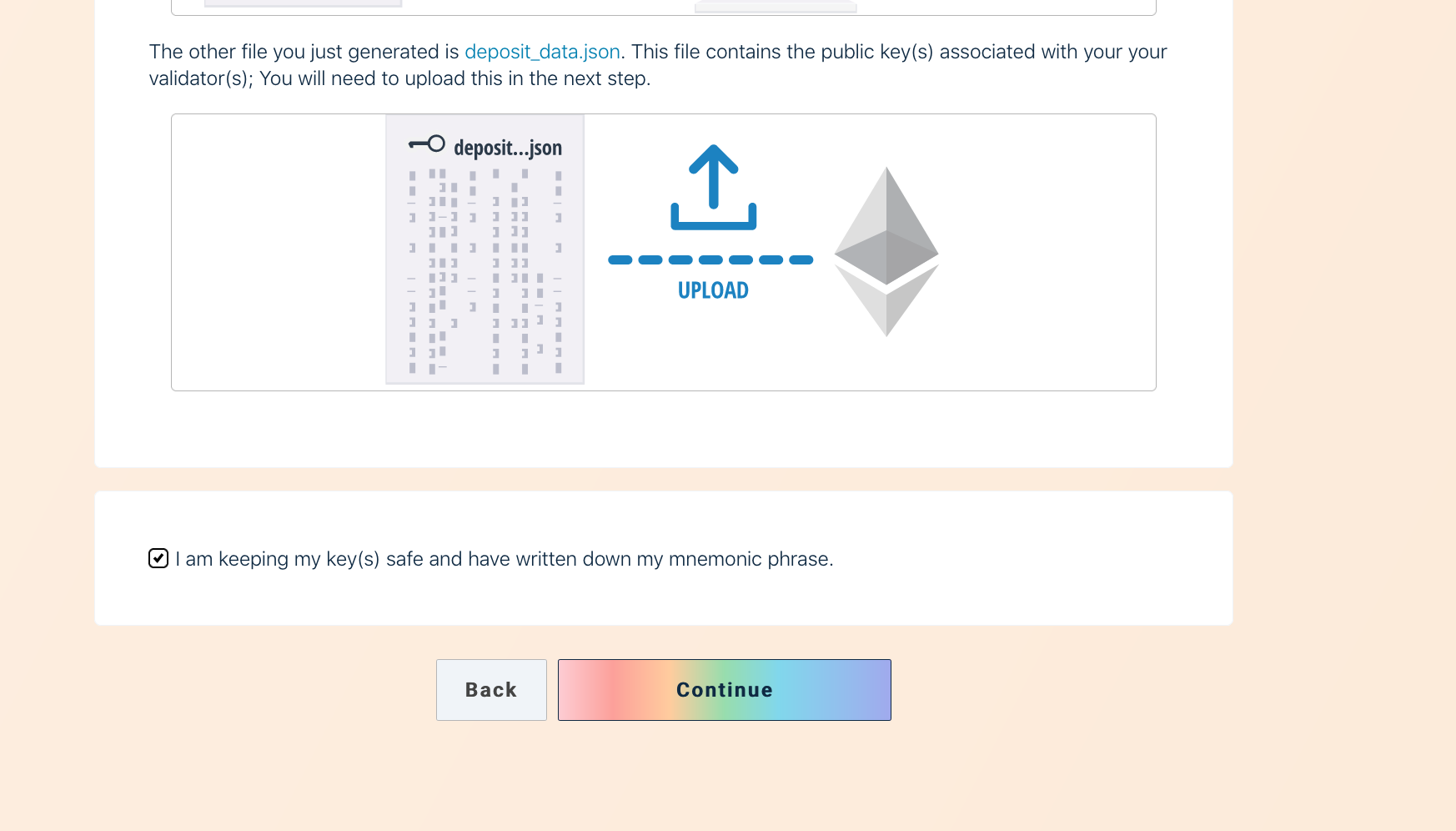Viewport: 1456px width, 831px height.
Task: Click the gray Ethereum diamond logo
Action: tap(886, 251)
